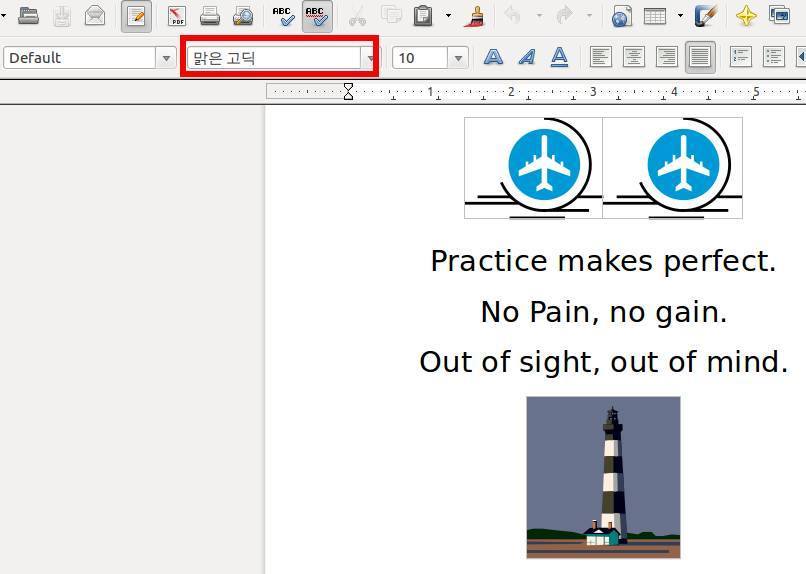Expand the font size dropdown
The image size is (806, 574).
(x=458, y=58)
